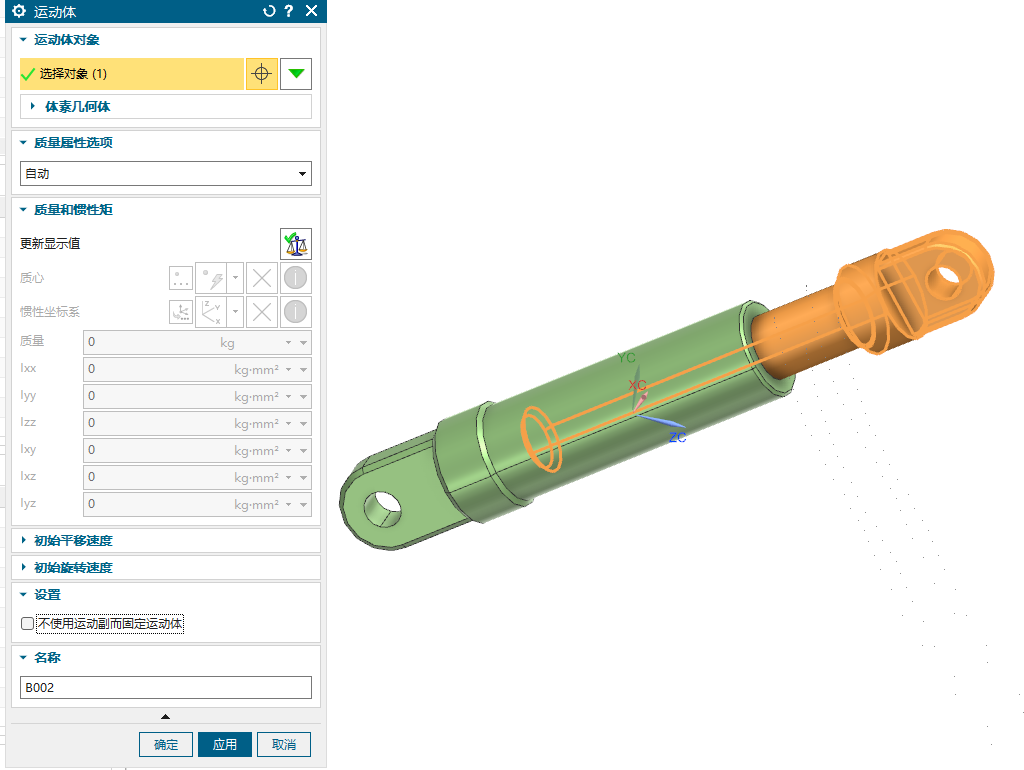Image resolution: width=1024 pixels, height=770 pixels.
Task: Click the select object crosshair icon
Action: (x=261, y=74)
